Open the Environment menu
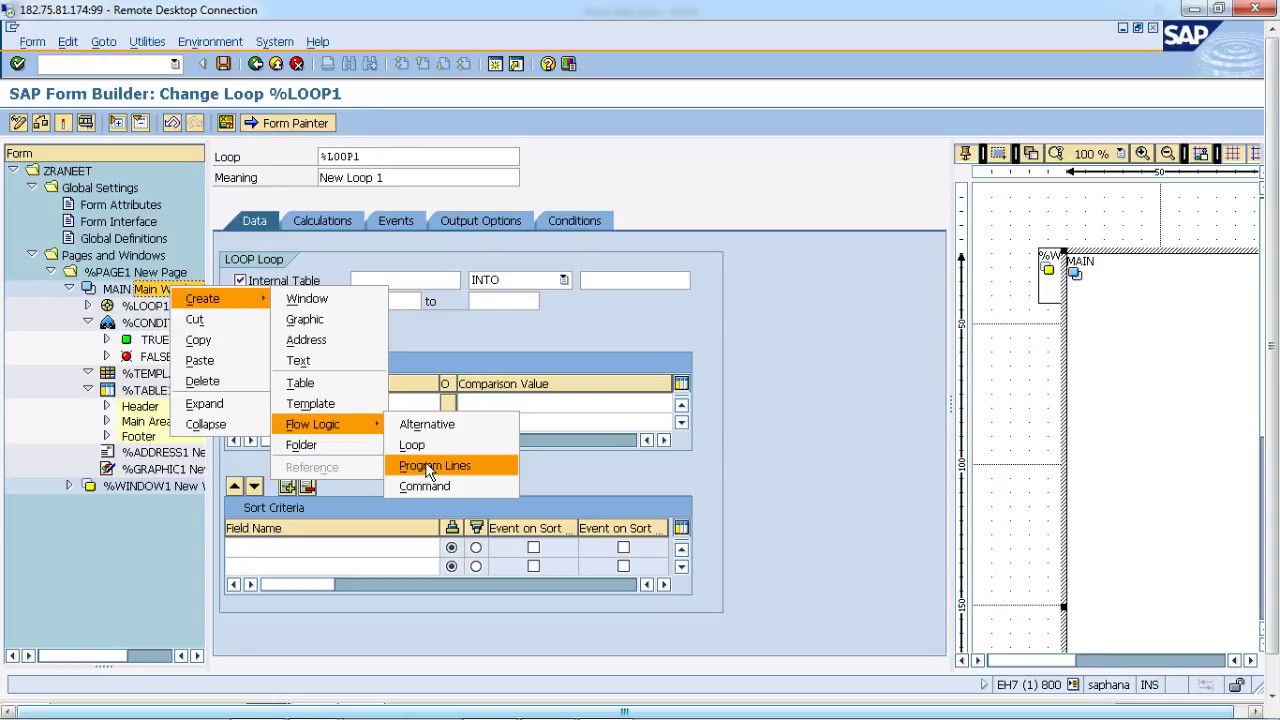The width and height of the screenshot is (1280, 720). (x=210, y=42)
